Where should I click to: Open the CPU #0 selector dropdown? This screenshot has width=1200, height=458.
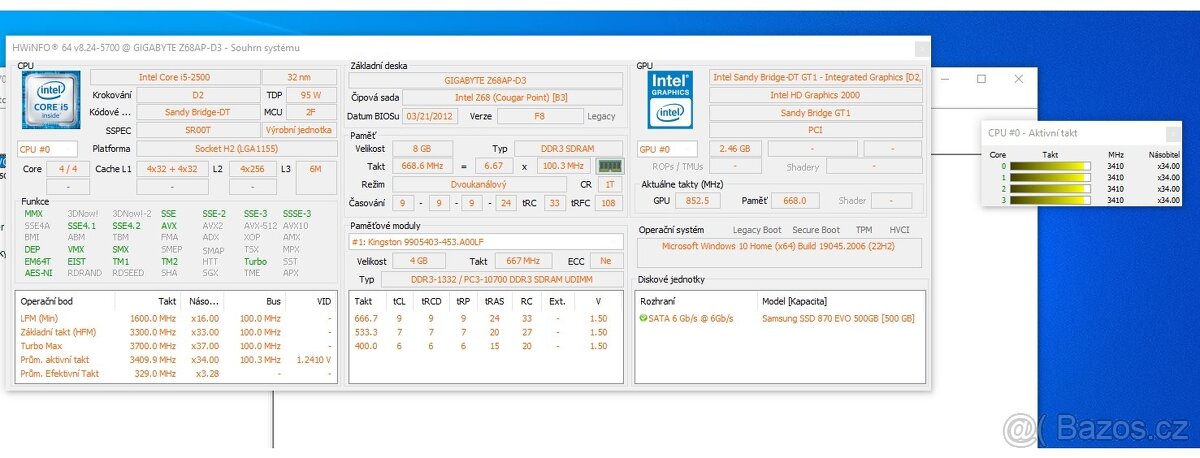coord(47,148)
